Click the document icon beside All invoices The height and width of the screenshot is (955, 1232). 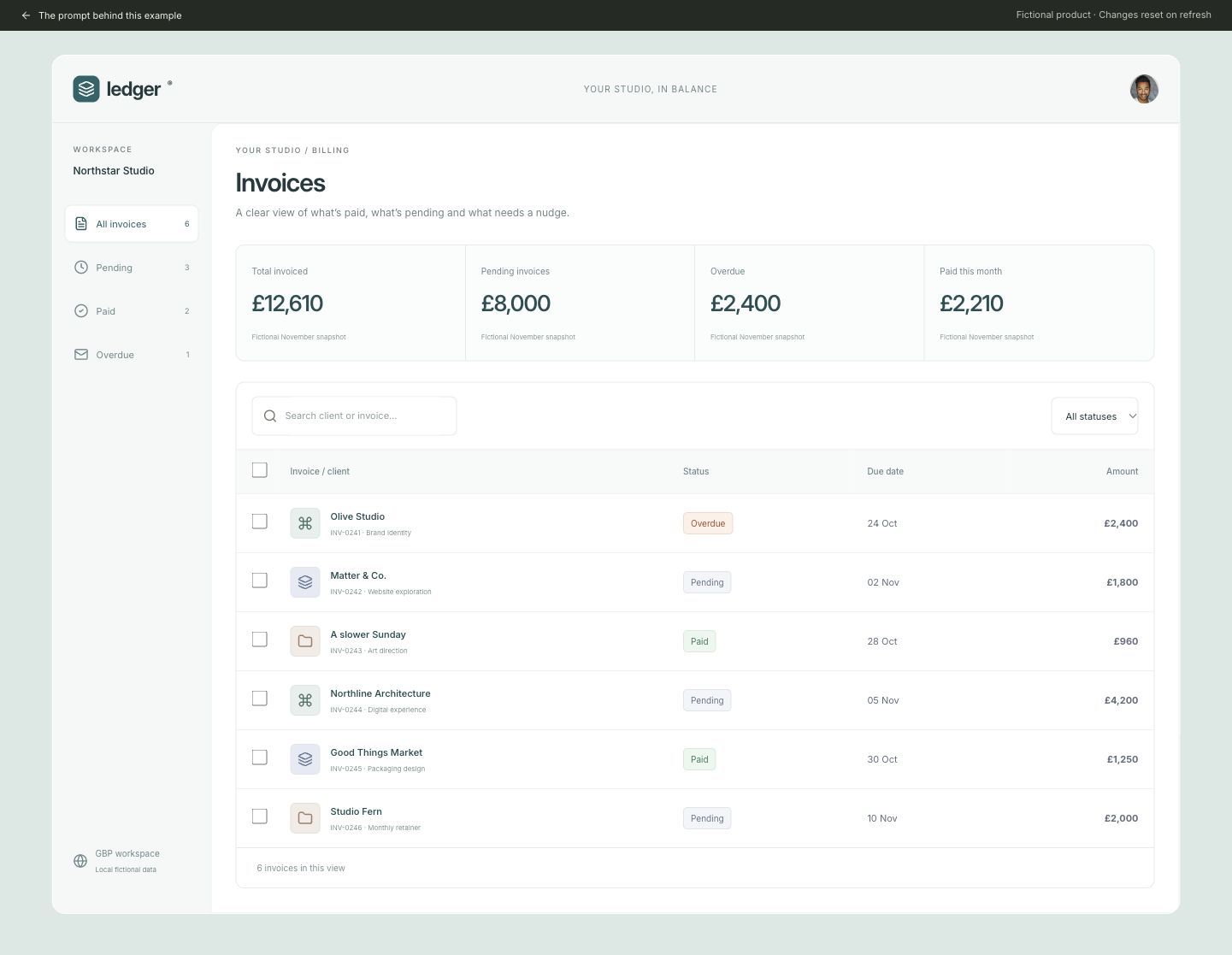81,224
